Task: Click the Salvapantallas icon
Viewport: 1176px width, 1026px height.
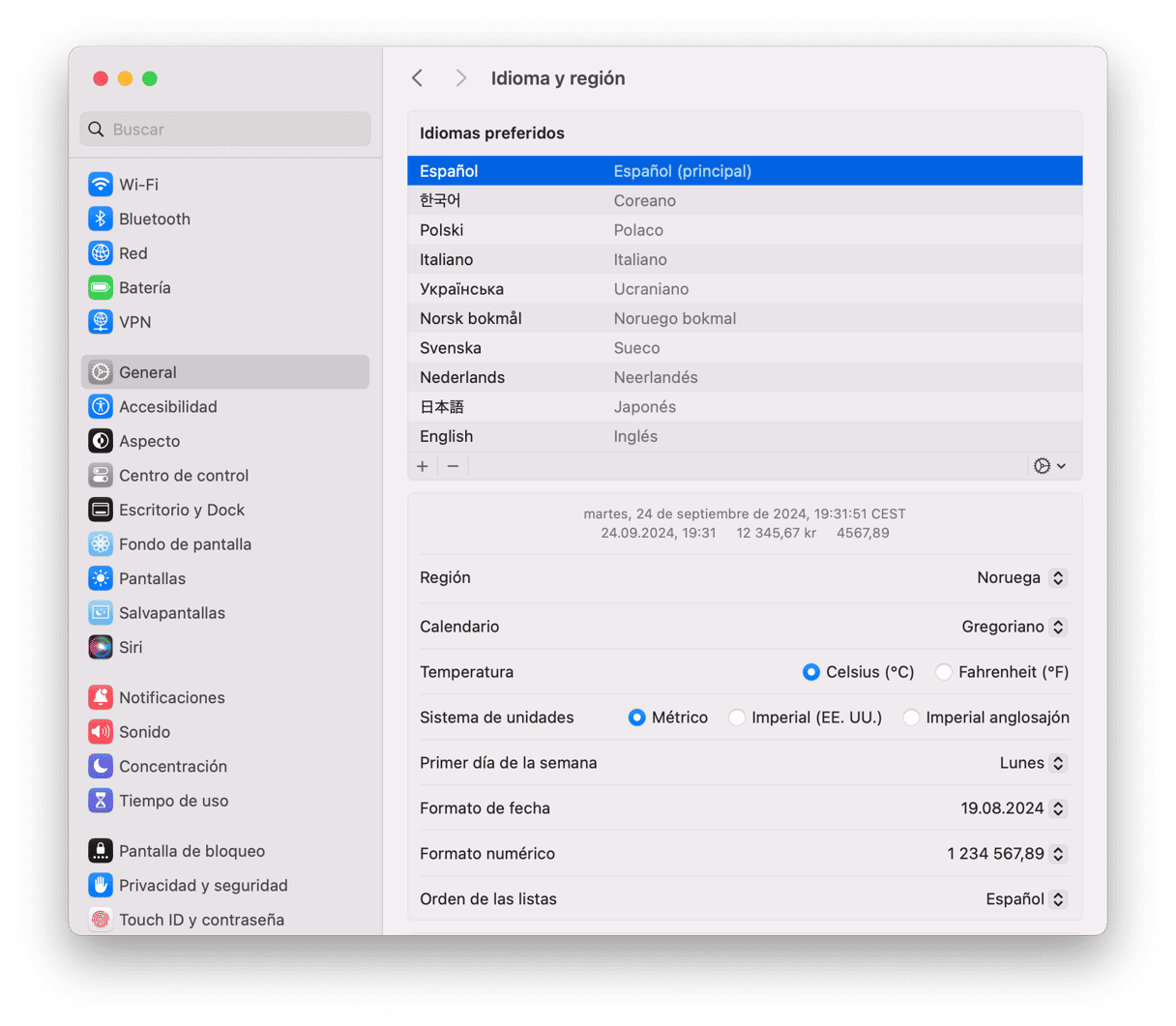Action: [x=101, y=613]
